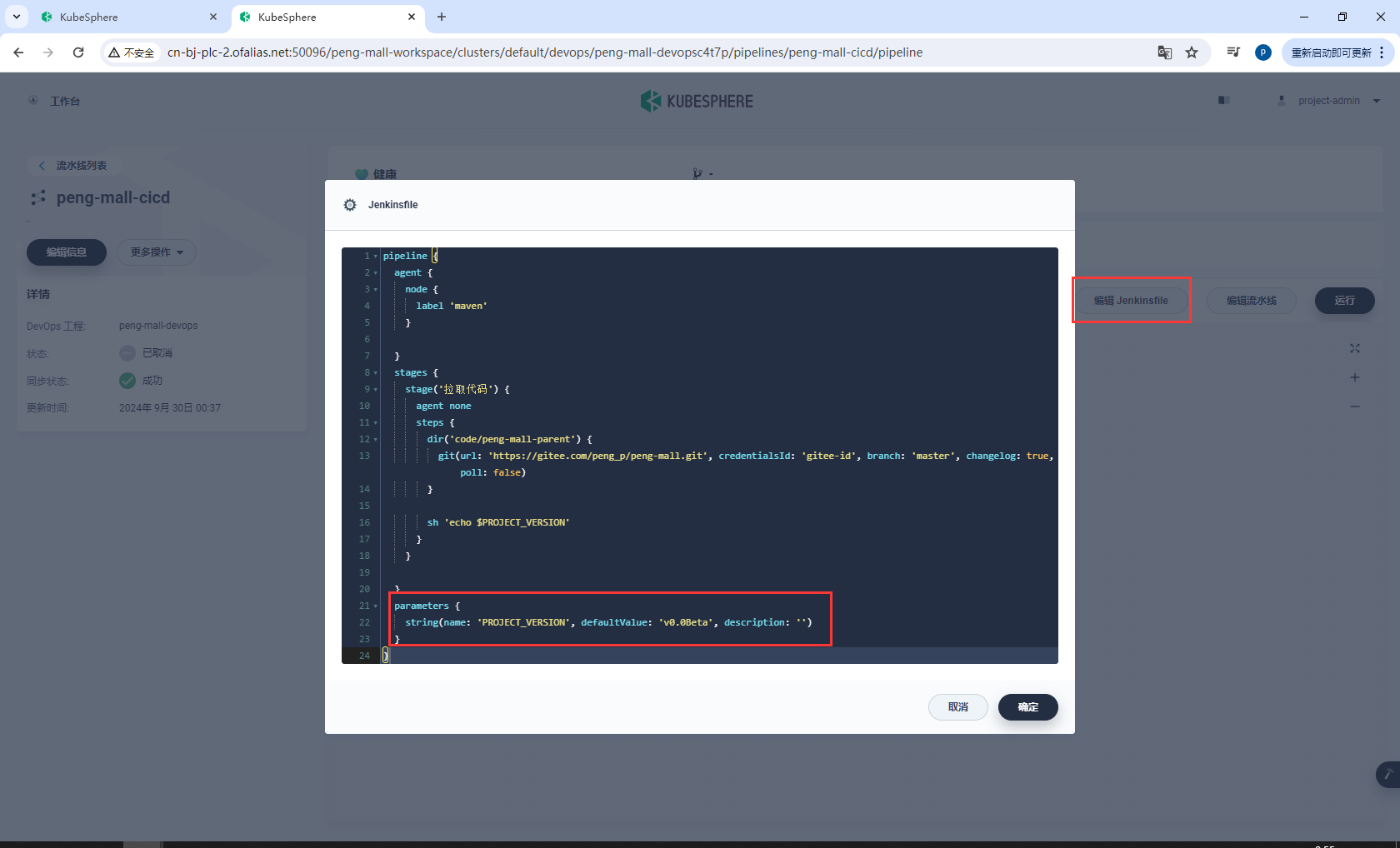The image size is (1400, 848).
Task: Click the 编辑 Jenkinsfile button behind dialog
Action: [1131, 301]
